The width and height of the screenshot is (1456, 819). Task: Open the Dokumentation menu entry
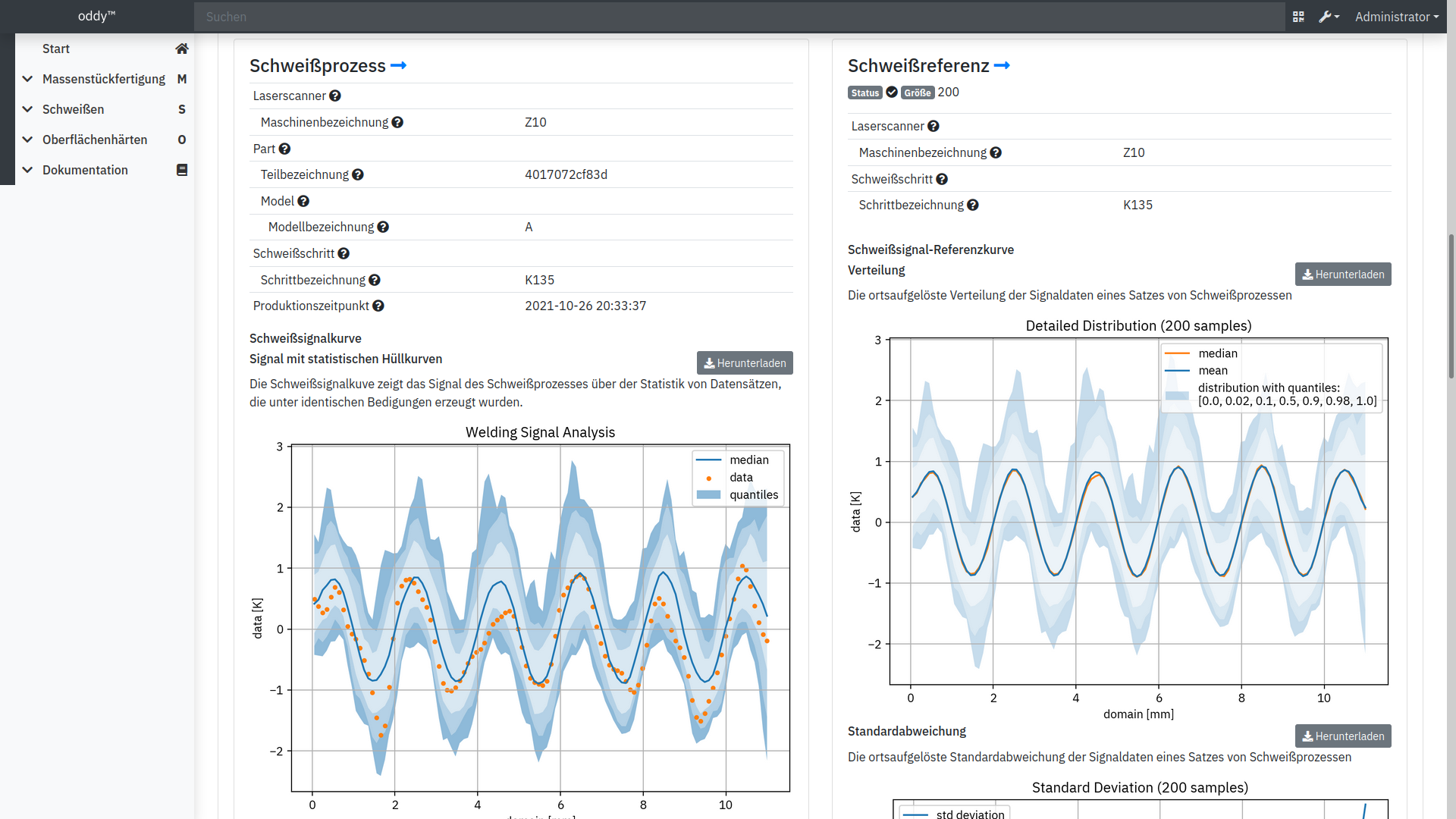pos(86,170)
